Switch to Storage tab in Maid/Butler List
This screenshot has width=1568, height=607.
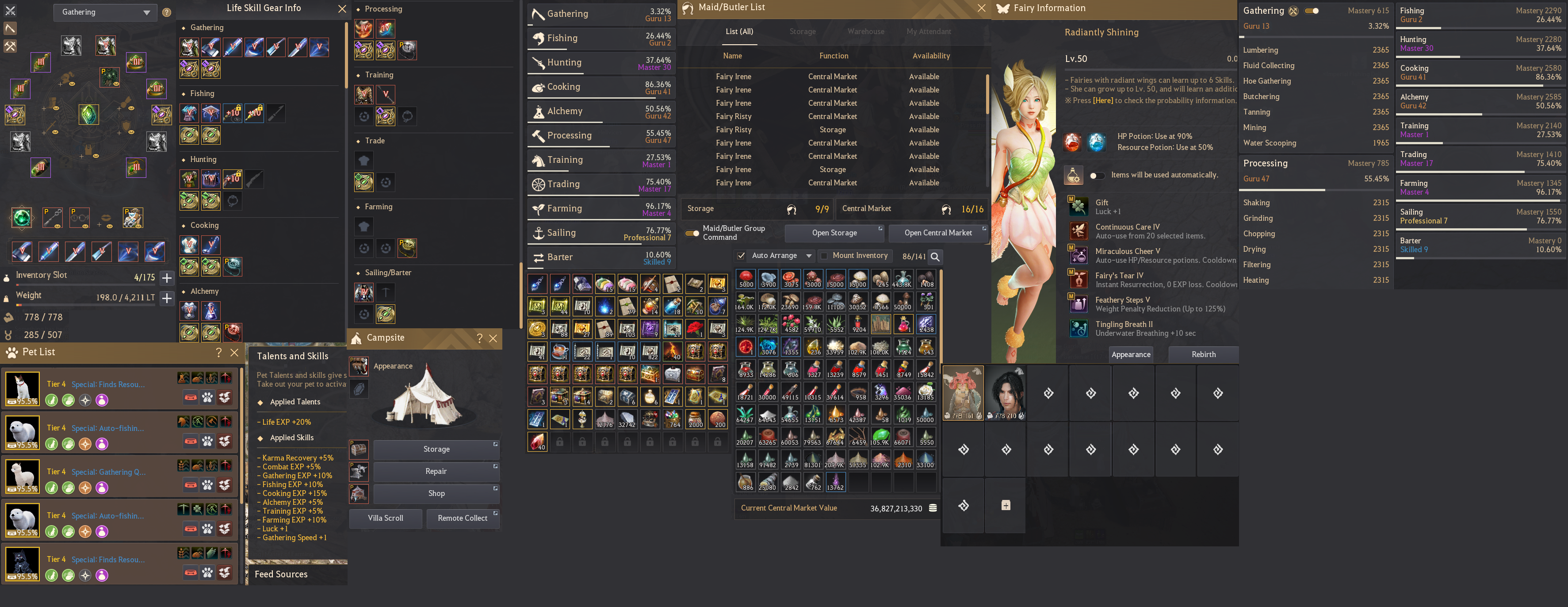[802, 32]
